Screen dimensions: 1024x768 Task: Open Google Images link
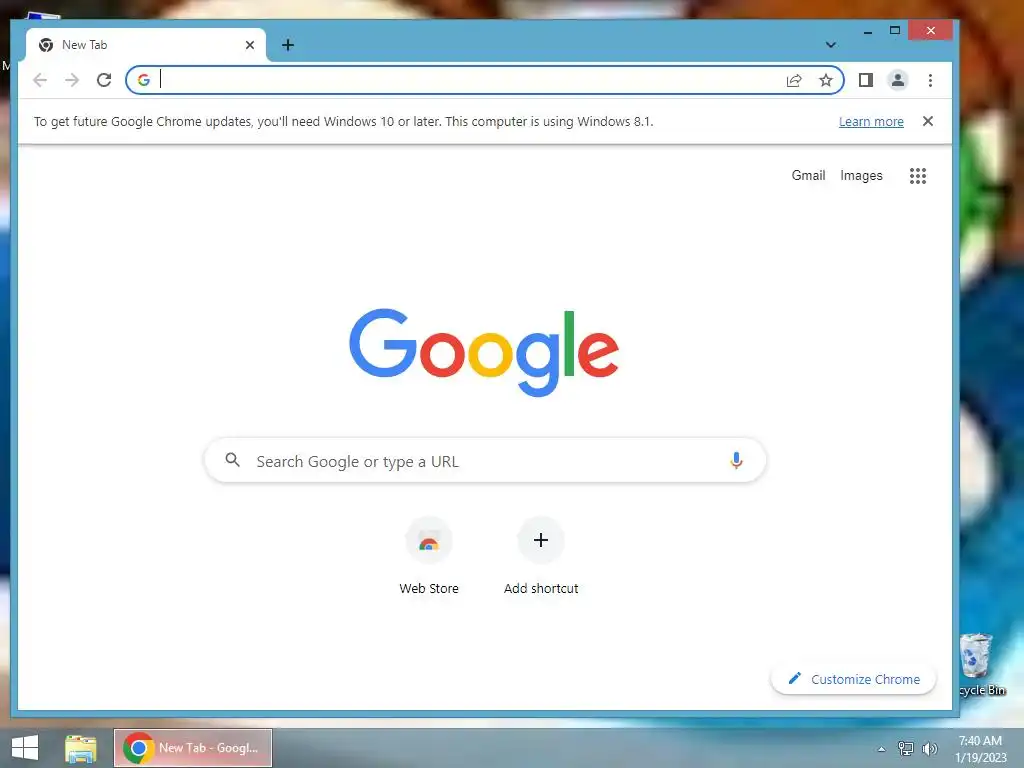(861, 176)
